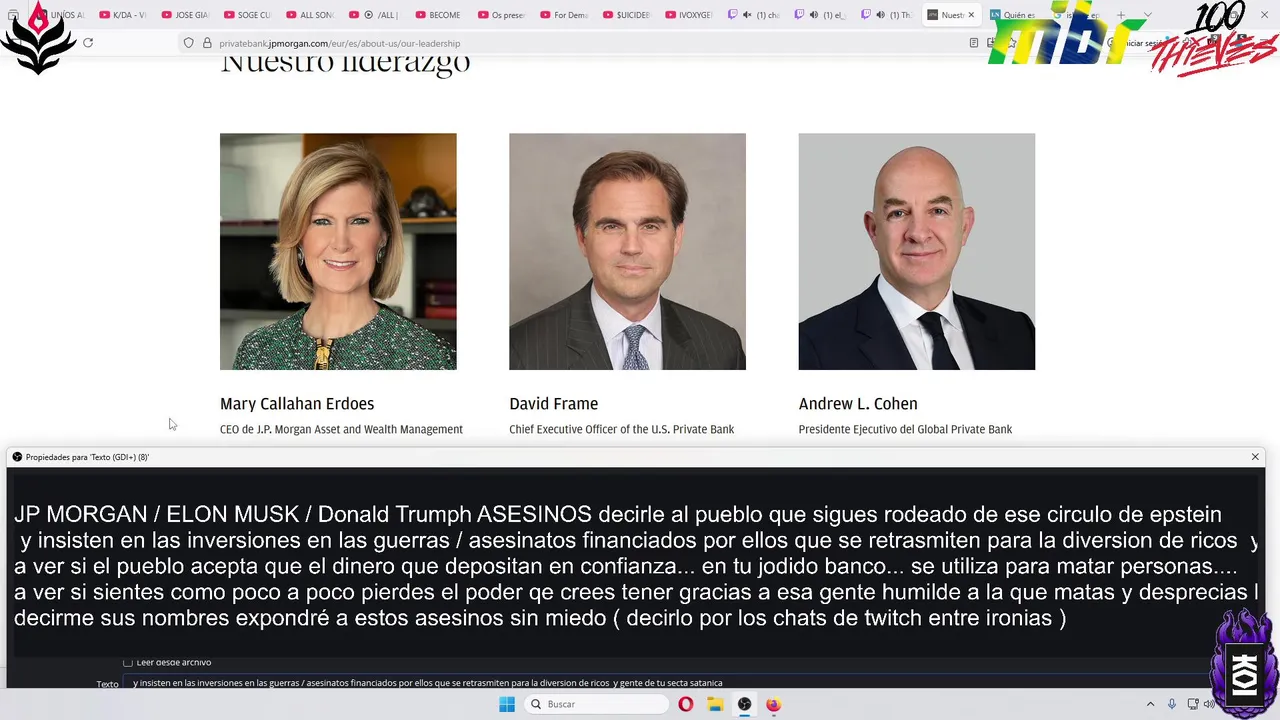Switch to the /ALL | tab
The height and width of the screenshot is (720, 1280).
(373, 15)
